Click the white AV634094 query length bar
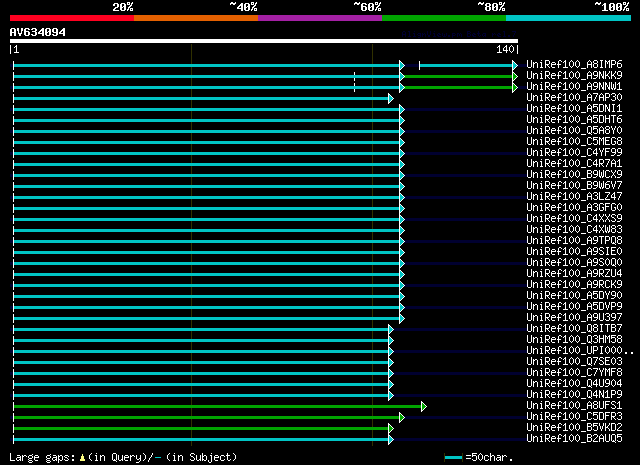The height and width of the screenshot is (465, 640). tap(264, 41)
